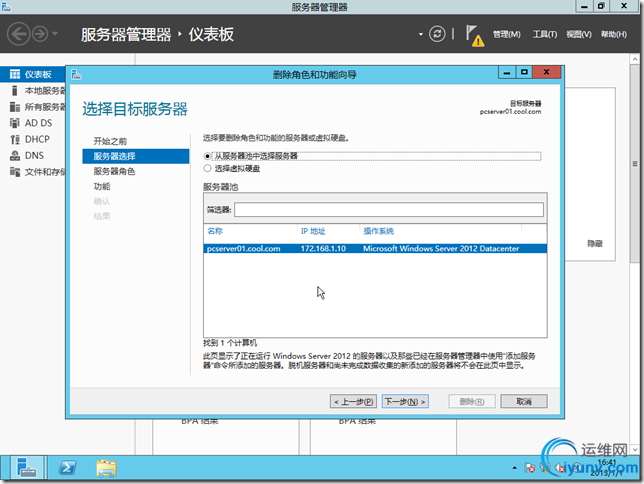Click the action center flag tray icon
644x484 pixels.
(x=530, y=468)
